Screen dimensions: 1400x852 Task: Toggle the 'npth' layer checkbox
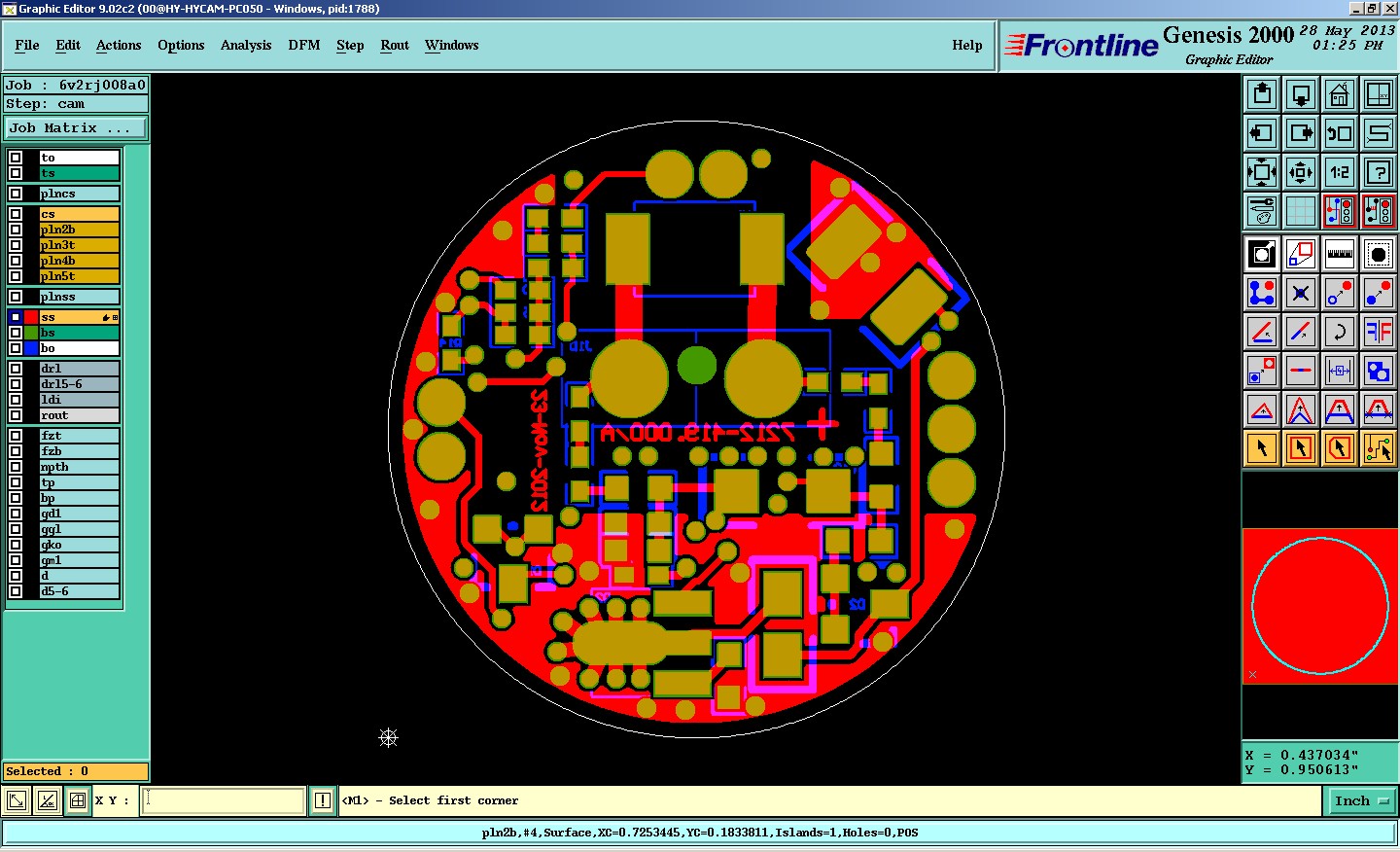tap(16, 467)
